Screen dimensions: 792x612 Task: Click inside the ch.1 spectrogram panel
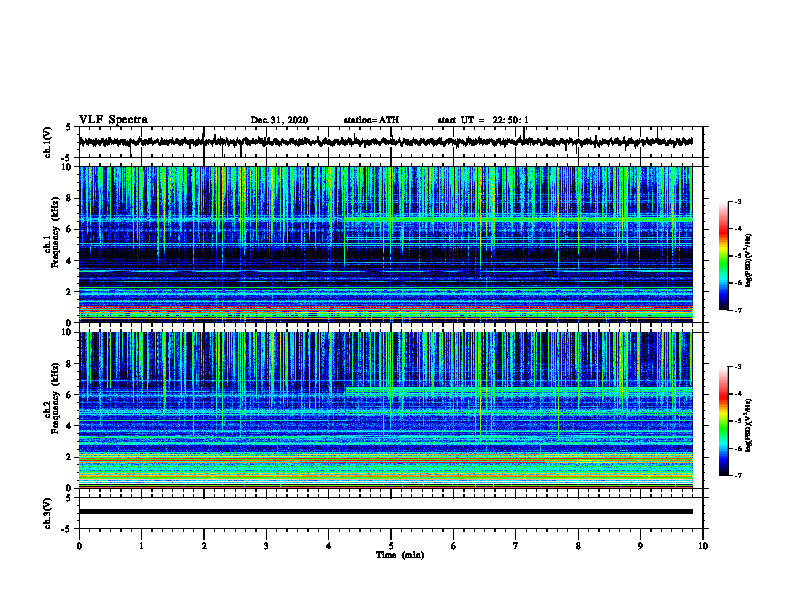click(x=385, y=244)
